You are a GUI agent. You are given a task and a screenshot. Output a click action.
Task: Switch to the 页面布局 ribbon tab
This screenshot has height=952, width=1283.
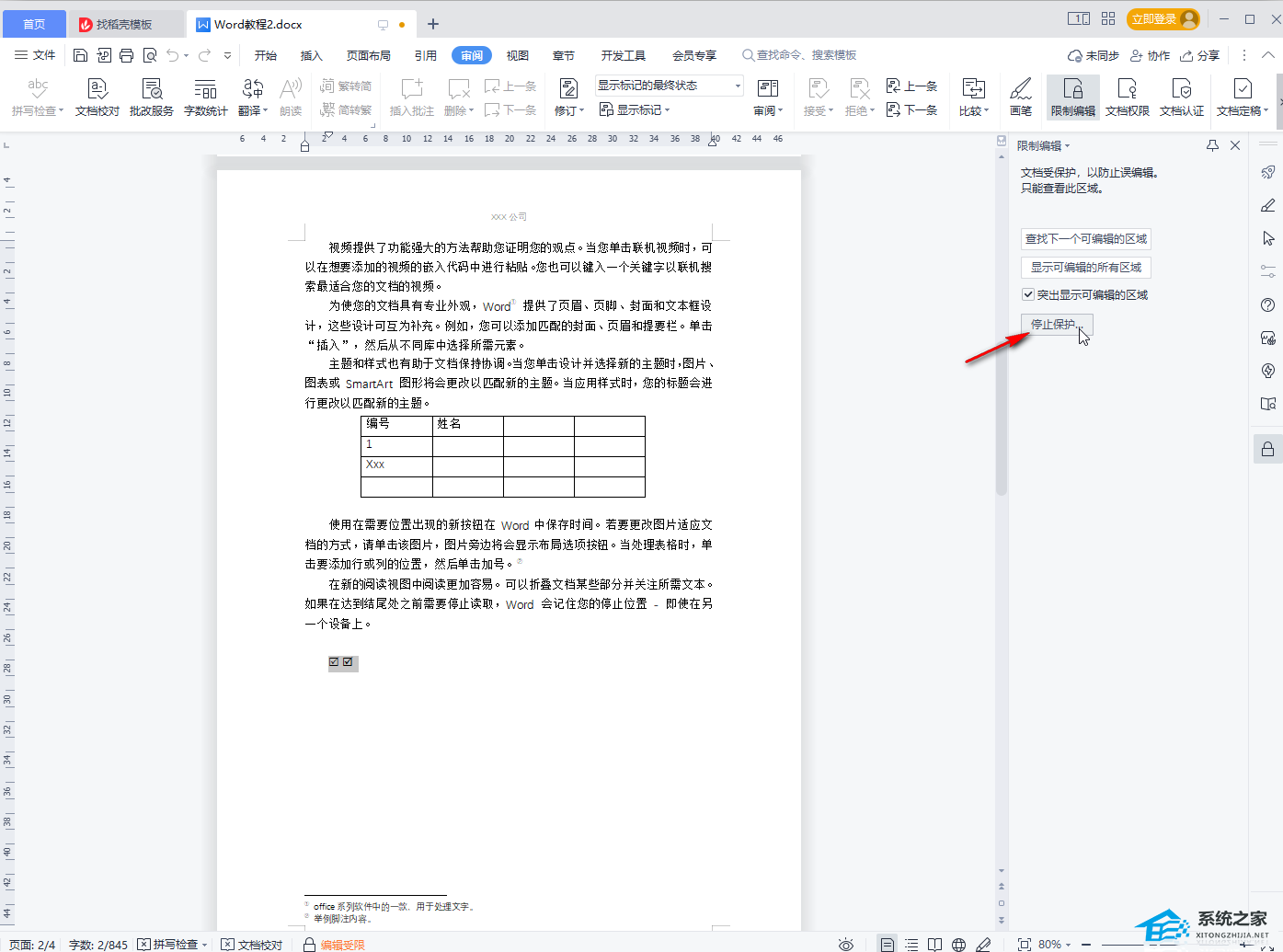point(369,55)
